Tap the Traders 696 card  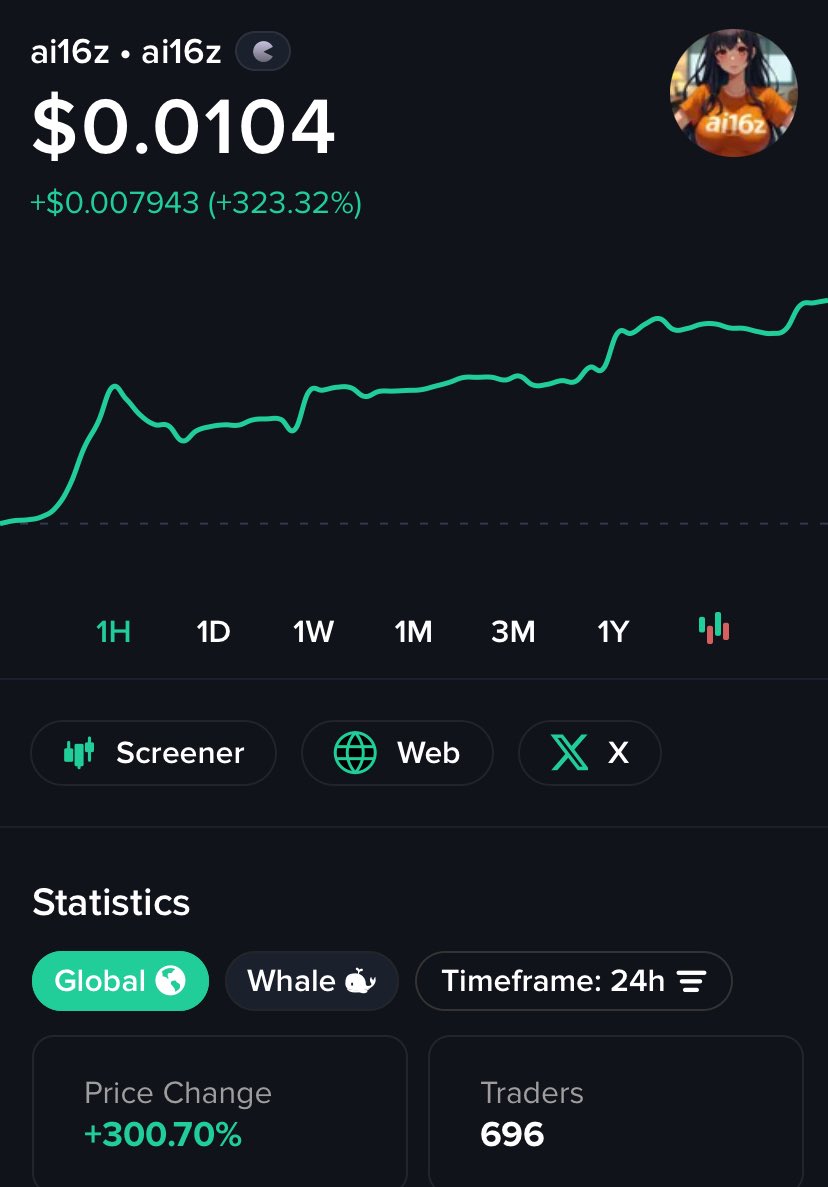[615, 1111]
